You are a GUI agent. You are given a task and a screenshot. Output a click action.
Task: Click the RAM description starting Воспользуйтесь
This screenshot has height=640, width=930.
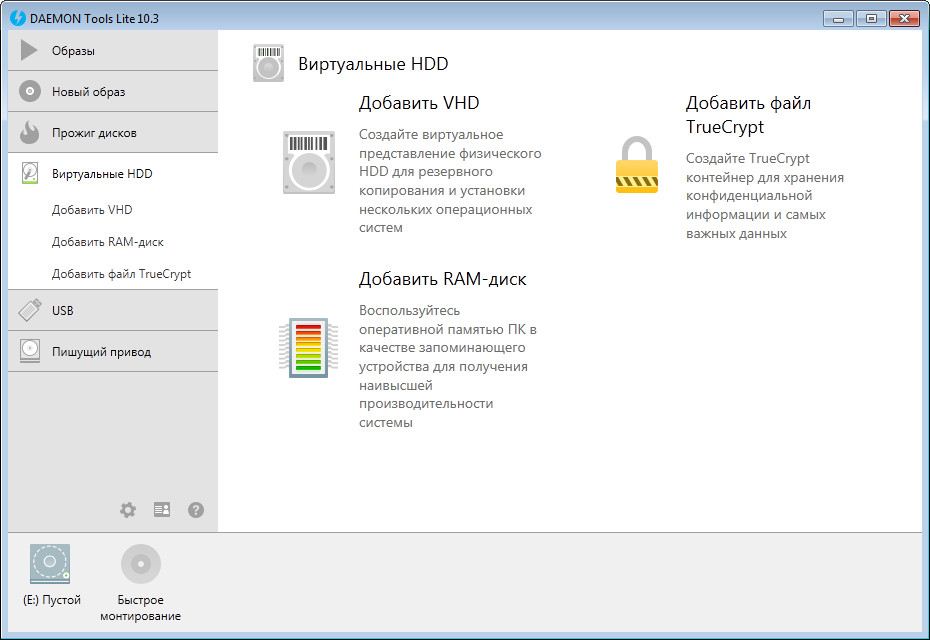[x=448, y=366]
